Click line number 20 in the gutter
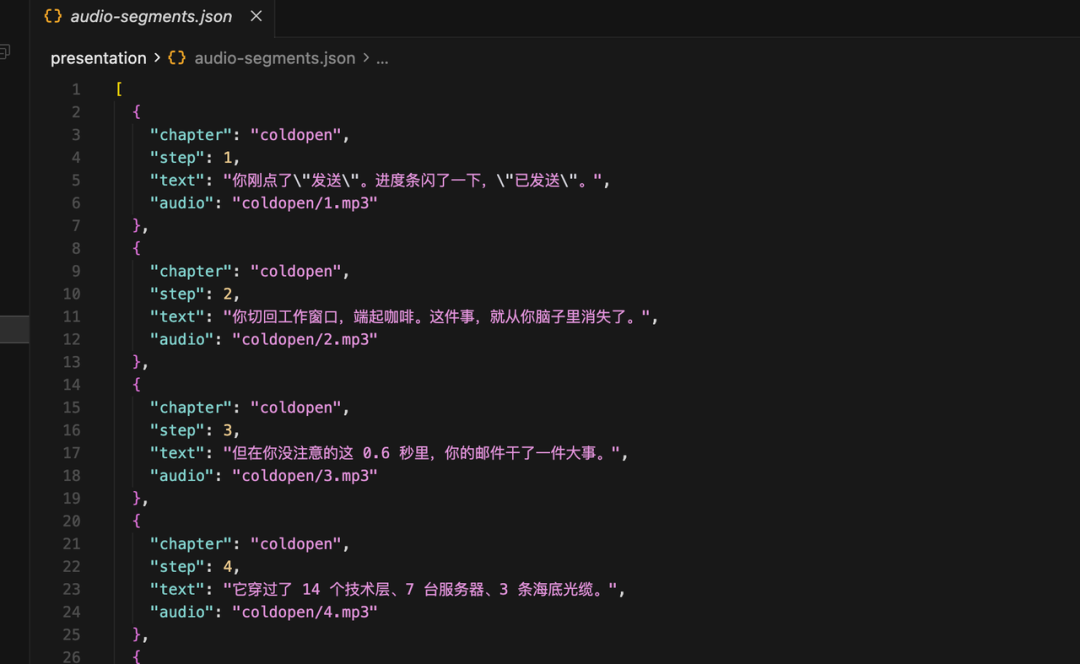This screenshot has height=664, width=1080. pyautogui.click(x=72, y=521)
